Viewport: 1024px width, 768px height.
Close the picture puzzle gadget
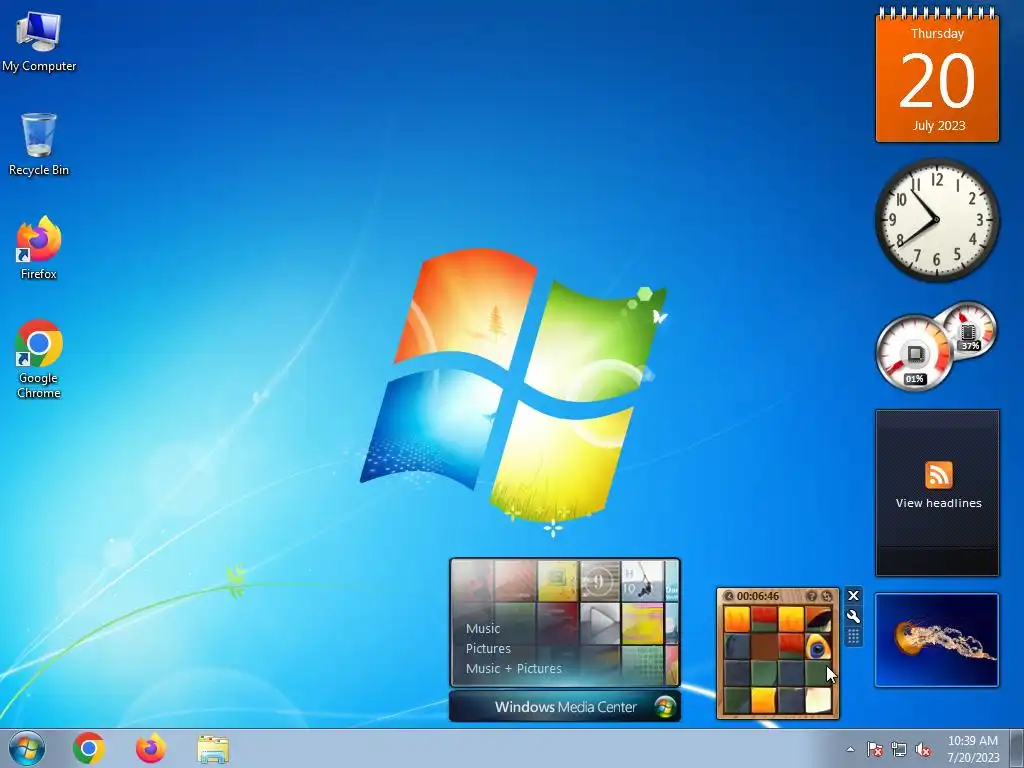[853, 596]
